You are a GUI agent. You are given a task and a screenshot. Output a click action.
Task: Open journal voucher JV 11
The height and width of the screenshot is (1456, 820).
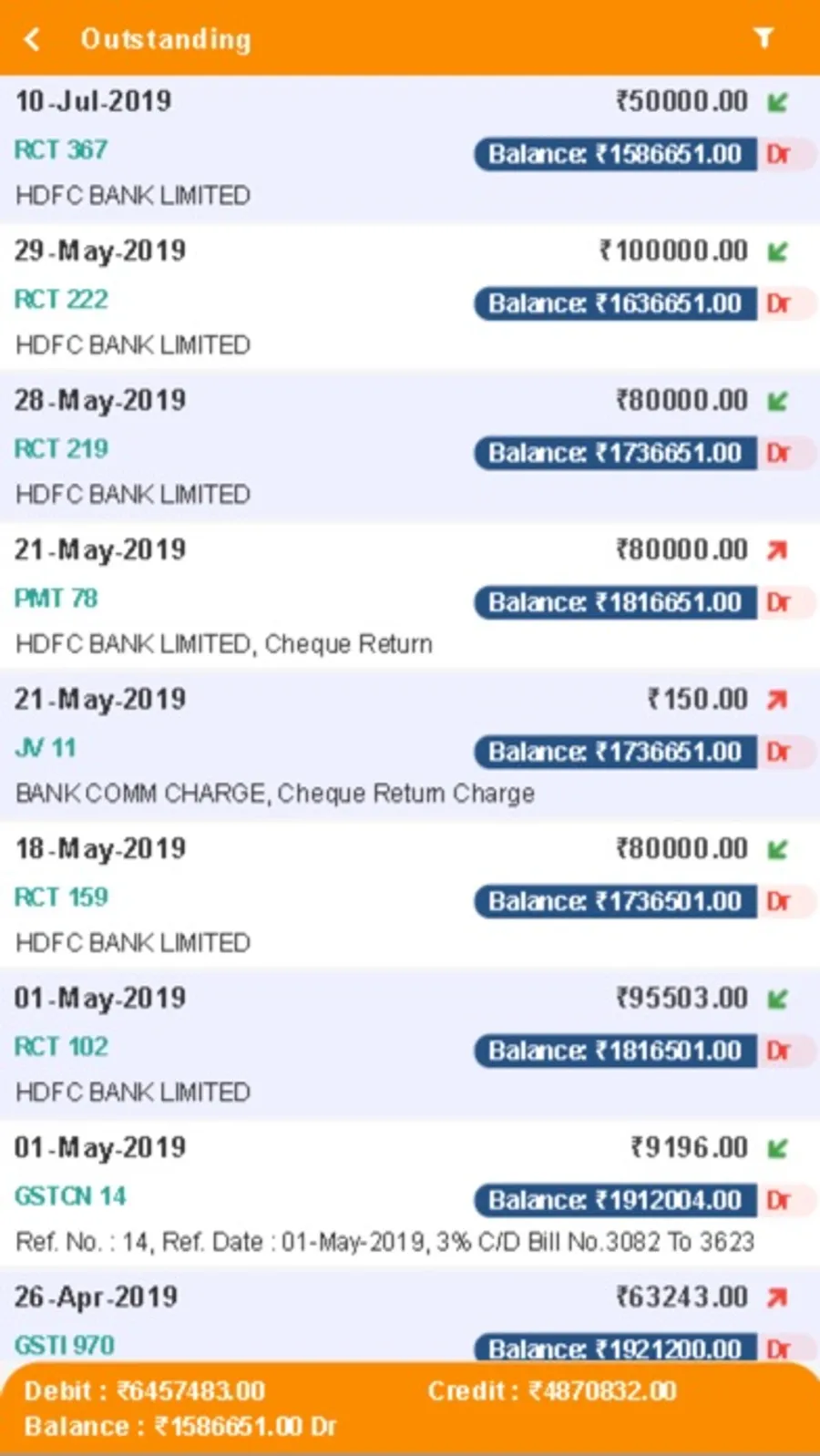click(46, 748)
